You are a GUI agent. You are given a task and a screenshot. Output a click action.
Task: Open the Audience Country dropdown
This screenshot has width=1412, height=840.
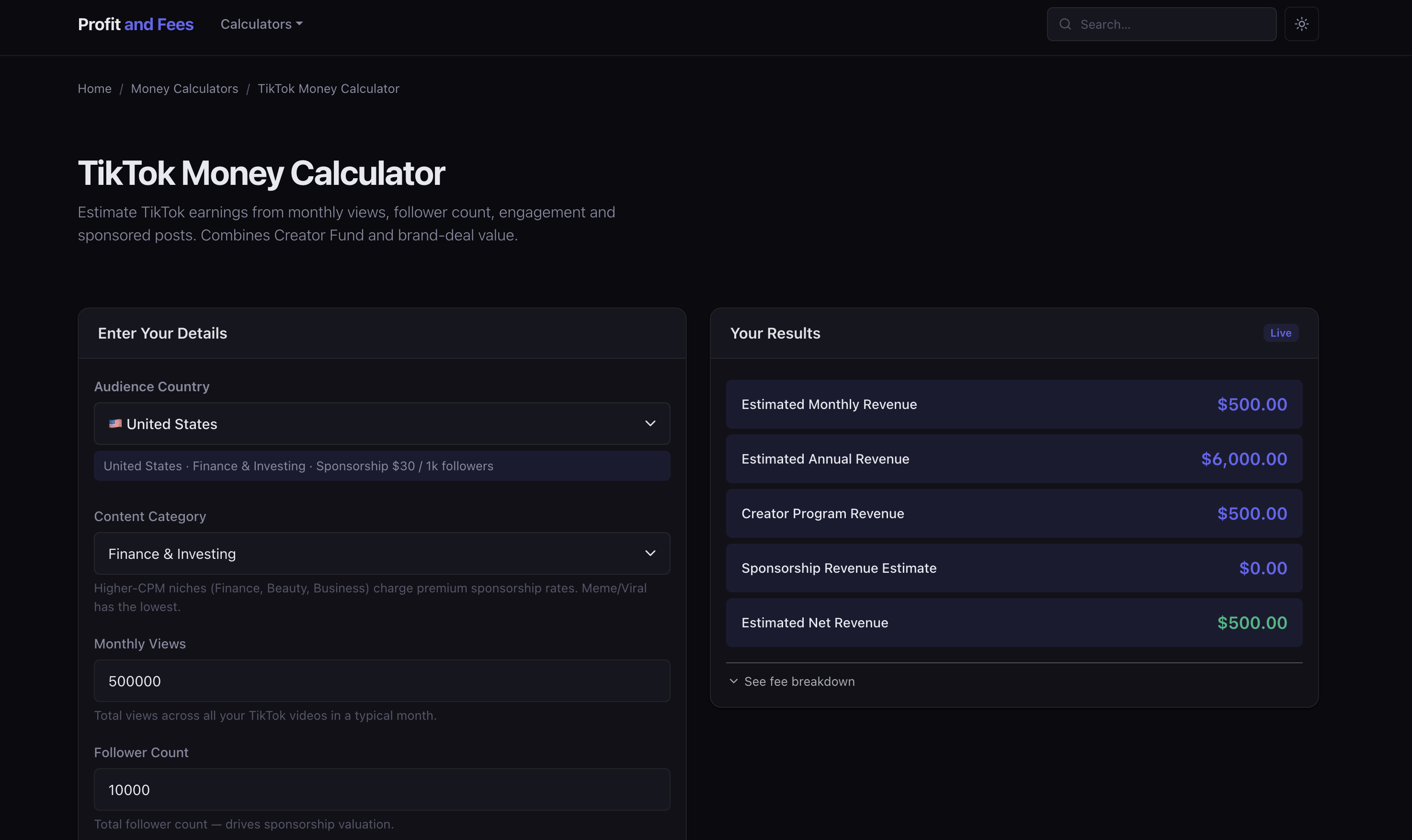point(382,423)
